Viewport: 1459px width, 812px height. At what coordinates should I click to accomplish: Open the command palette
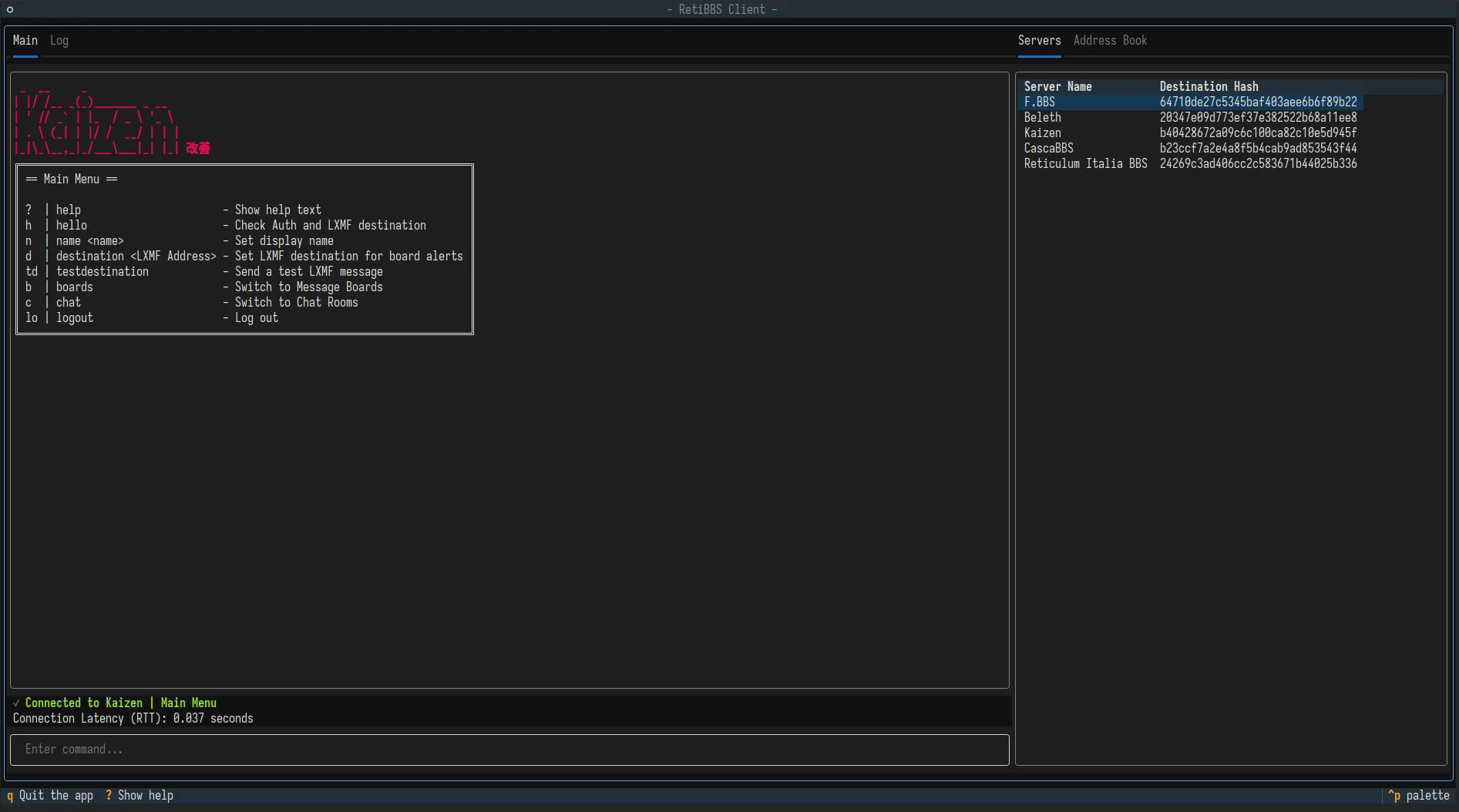click(x=1420, y=795)
